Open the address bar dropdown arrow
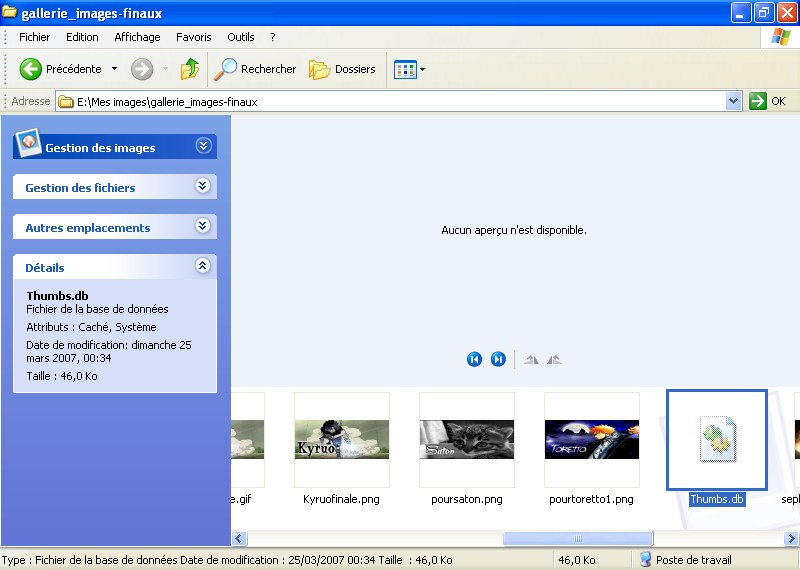This screenshot has width=800, height=570. pos(733,101)
